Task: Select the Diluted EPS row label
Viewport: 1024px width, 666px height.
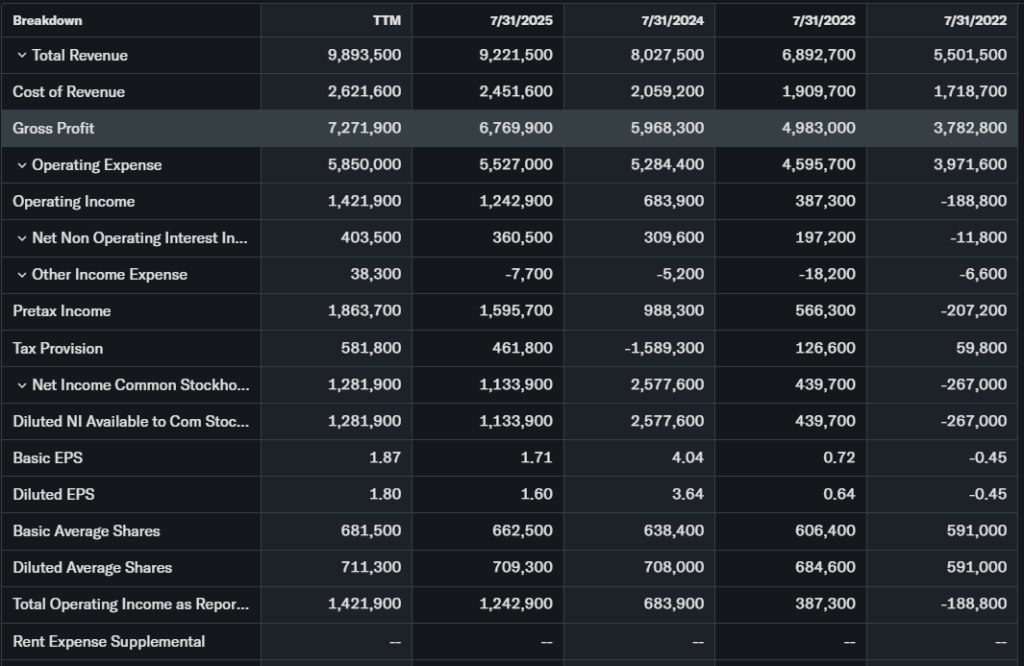Action: click(54, 494)
